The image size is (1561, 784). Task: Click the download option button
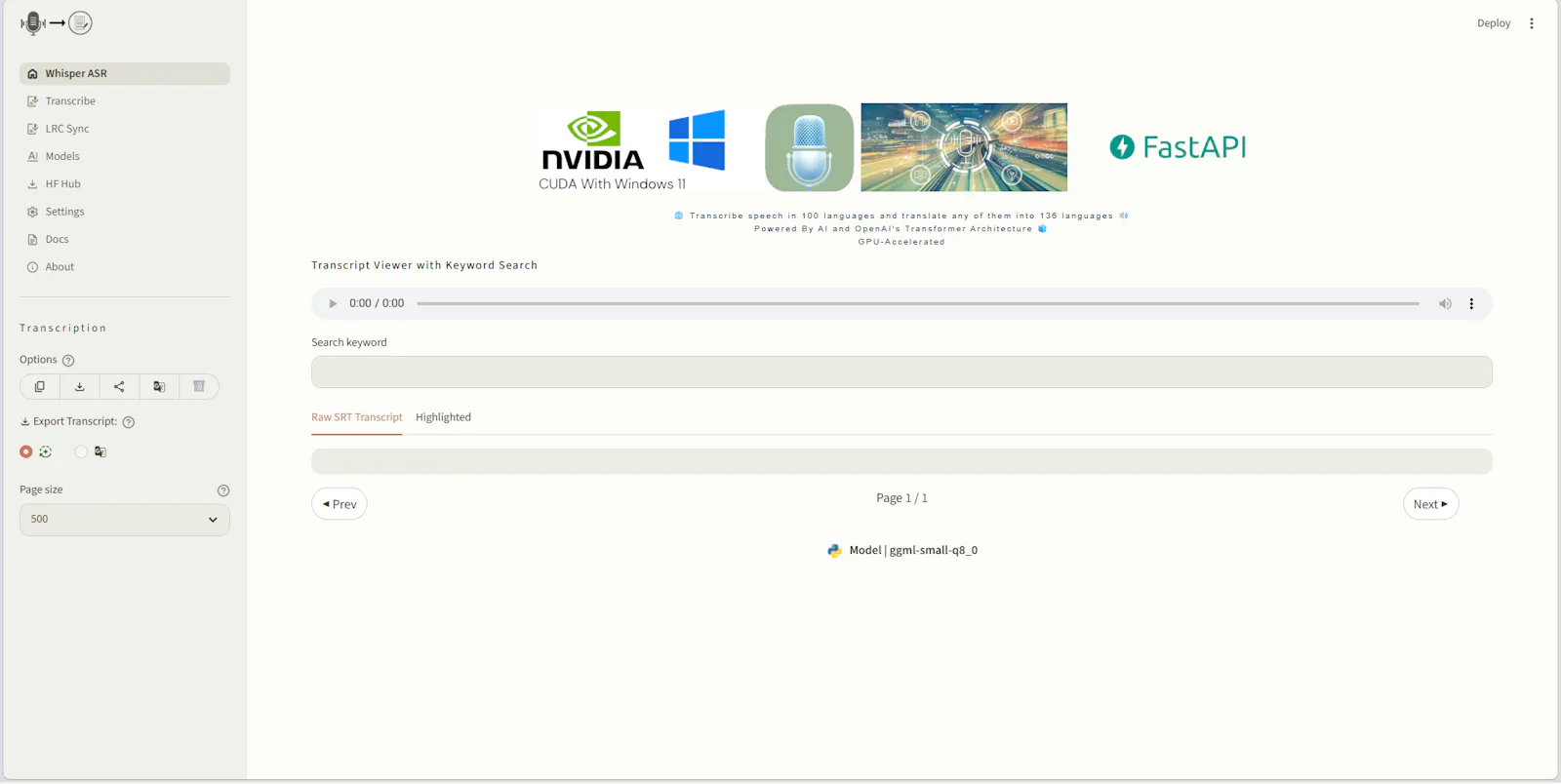coord(80,386)
